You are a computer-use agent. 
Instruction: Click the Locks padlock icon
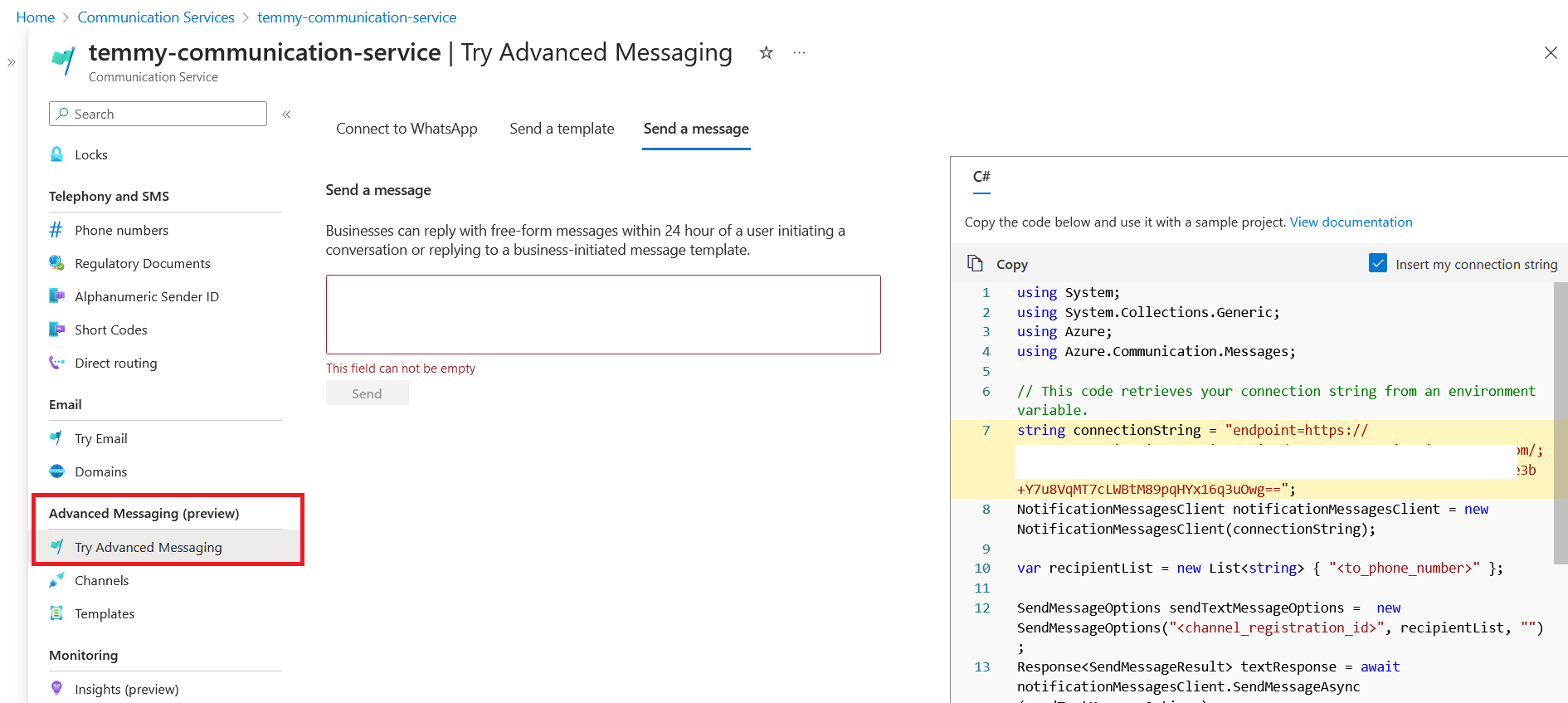click(x=56, y=154)
